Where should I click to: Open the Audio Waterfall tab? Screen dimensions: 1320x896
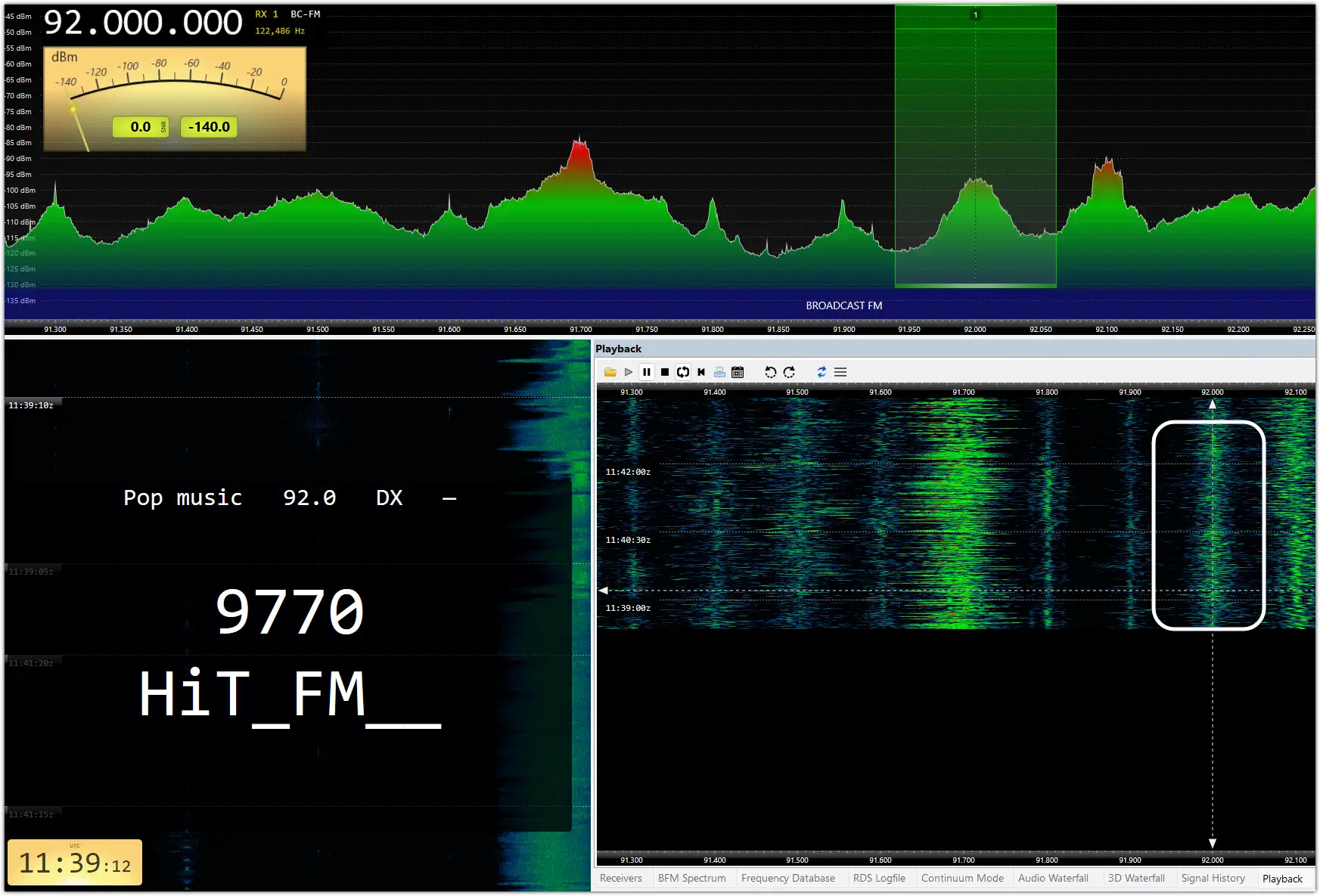[x=1053, y=878]
